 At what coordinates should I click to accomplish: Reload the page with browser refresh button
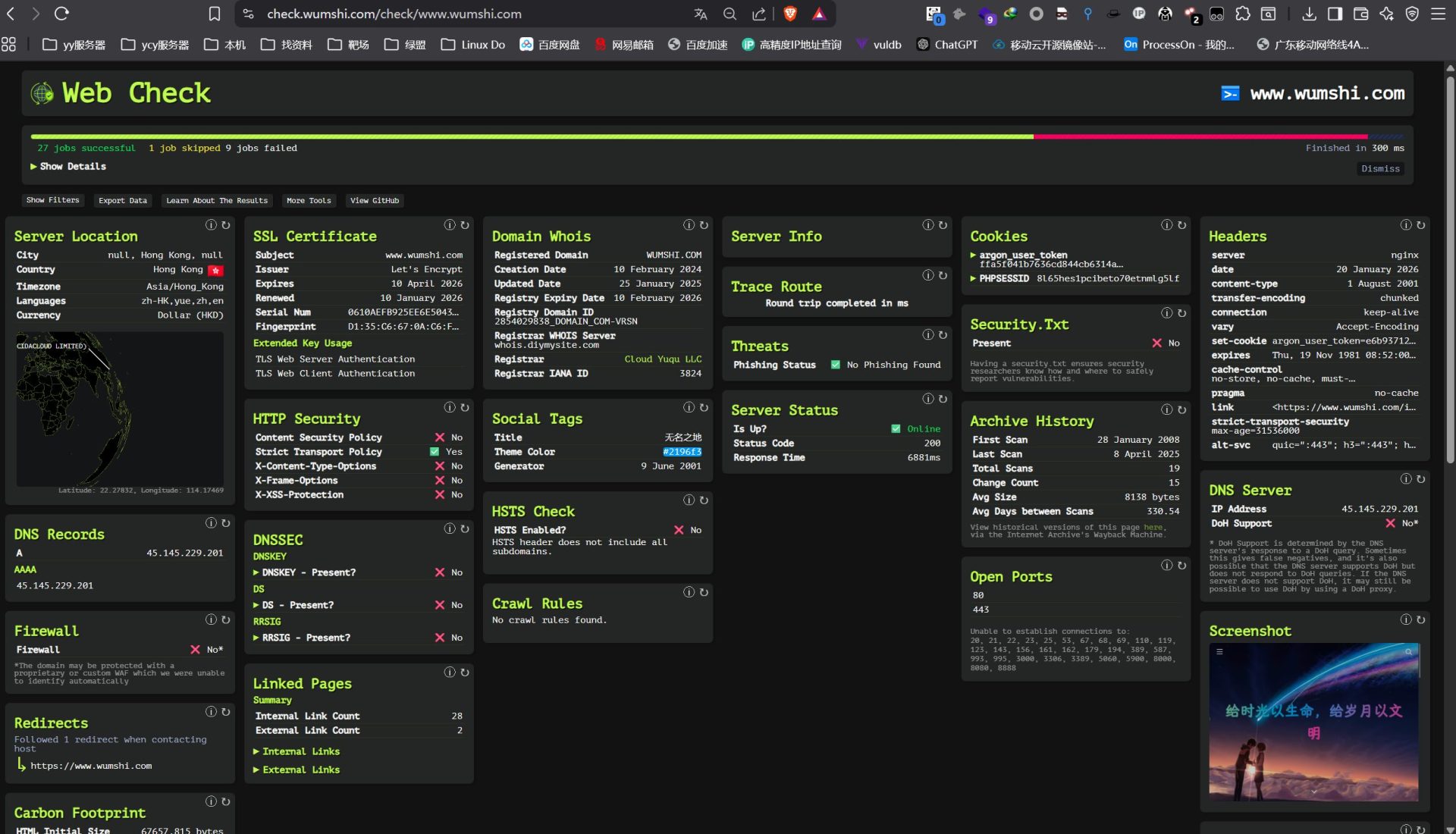point(62,14)
